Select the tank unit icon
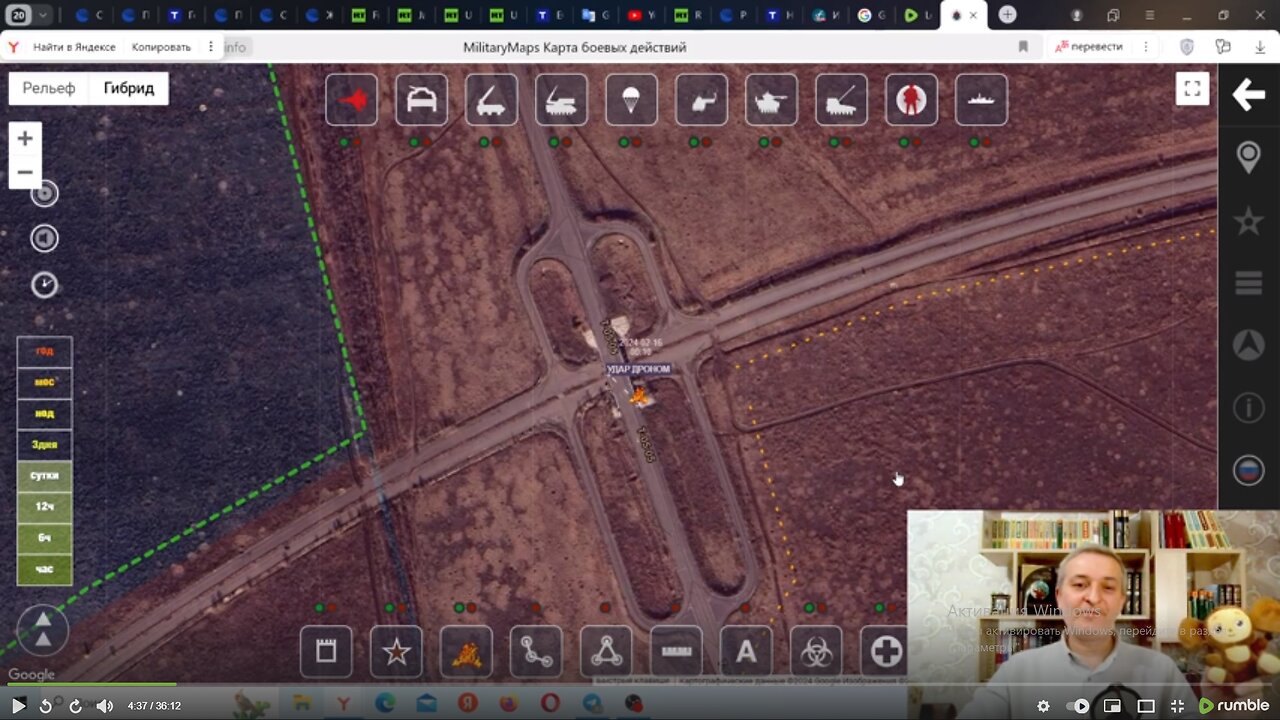 click(771, 99)
